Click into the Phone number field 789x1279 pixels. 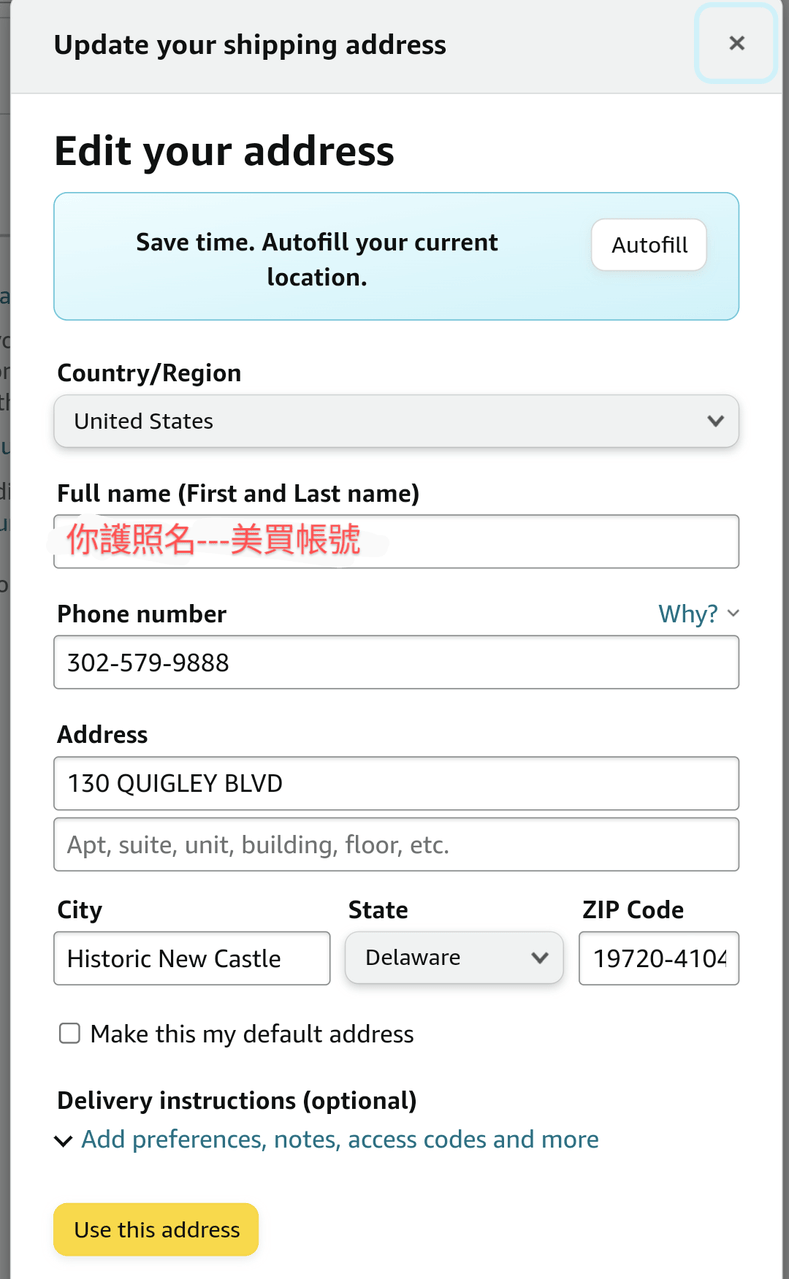point(396,662)
